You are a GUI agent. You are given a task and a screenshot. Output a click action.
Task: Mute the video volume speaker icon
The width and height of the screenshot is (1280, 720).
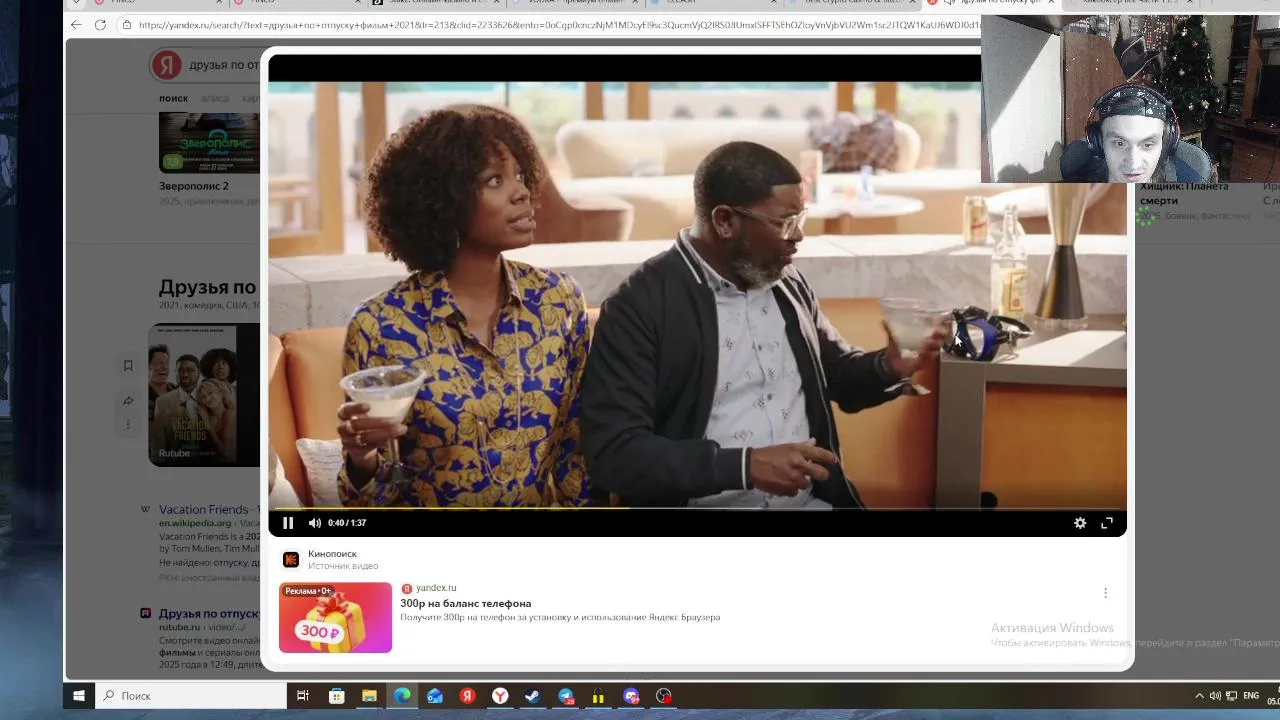pos(315,523)
